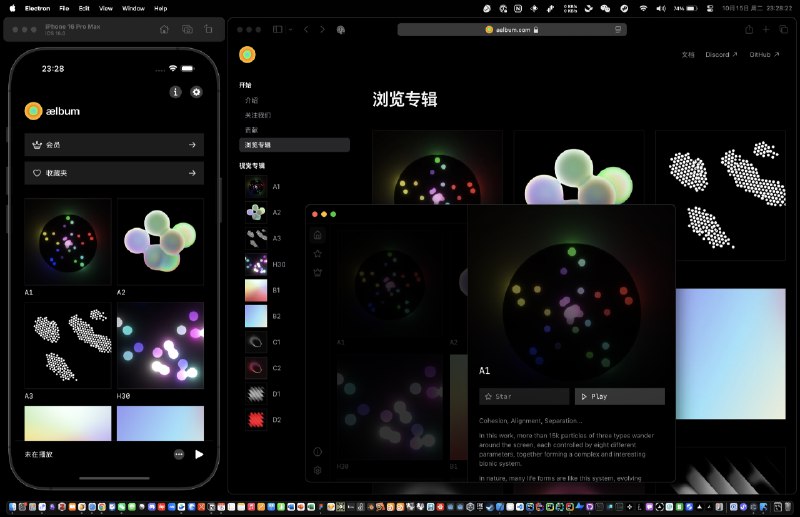This screenshot has height=517, width=800.
Task: Click the Star button in the A1 detail panel
Action: pos(524,397)
